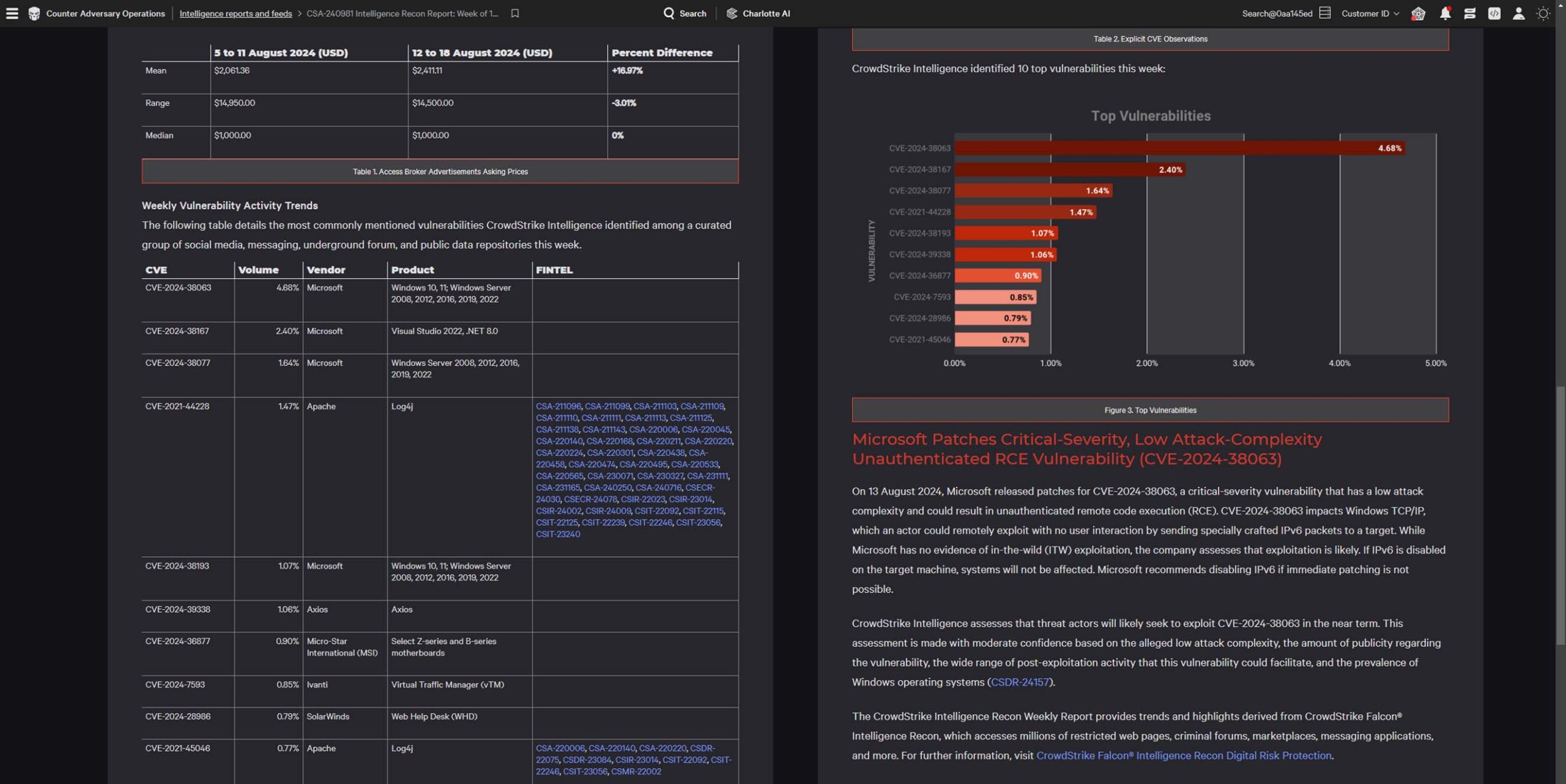
Task: Expand the Customer ID dropdown
Action: pos(1370,13)
